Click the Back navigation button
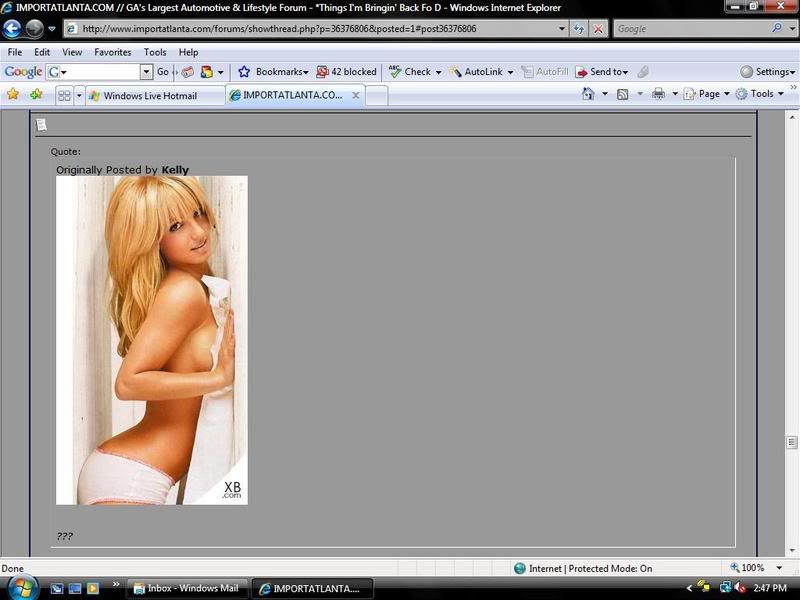This screenshot has height=600, width=800. 13,29
